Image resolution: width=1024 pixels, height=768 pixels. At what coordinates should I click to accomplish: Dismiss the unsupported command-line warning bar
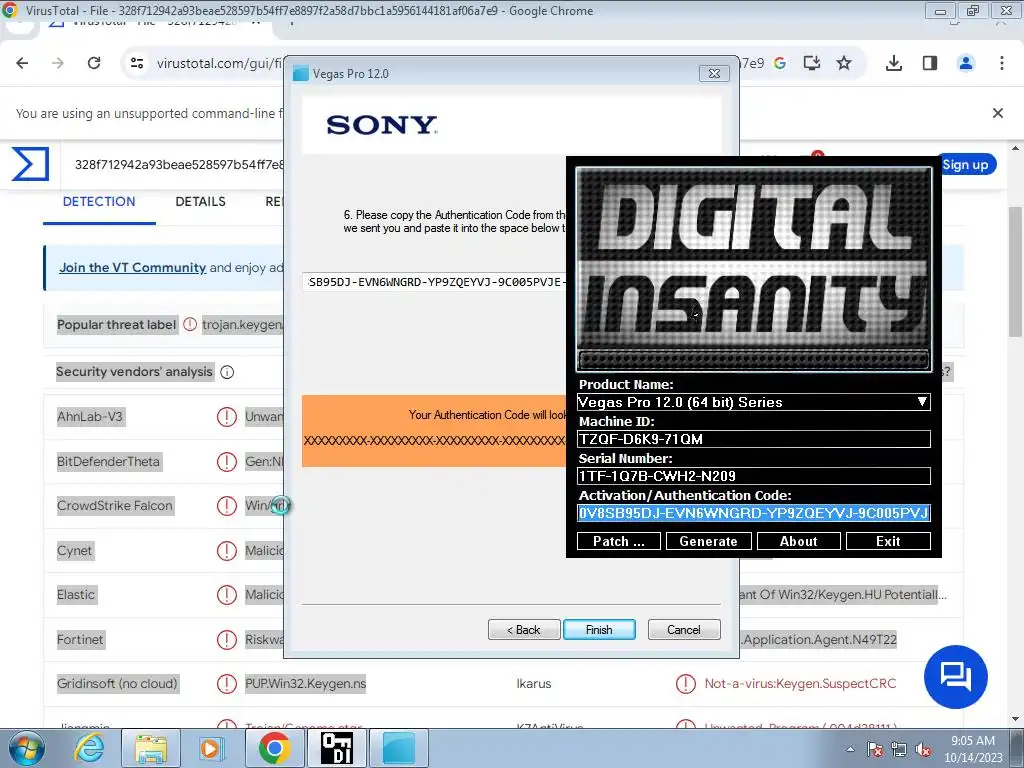point(997,113)
